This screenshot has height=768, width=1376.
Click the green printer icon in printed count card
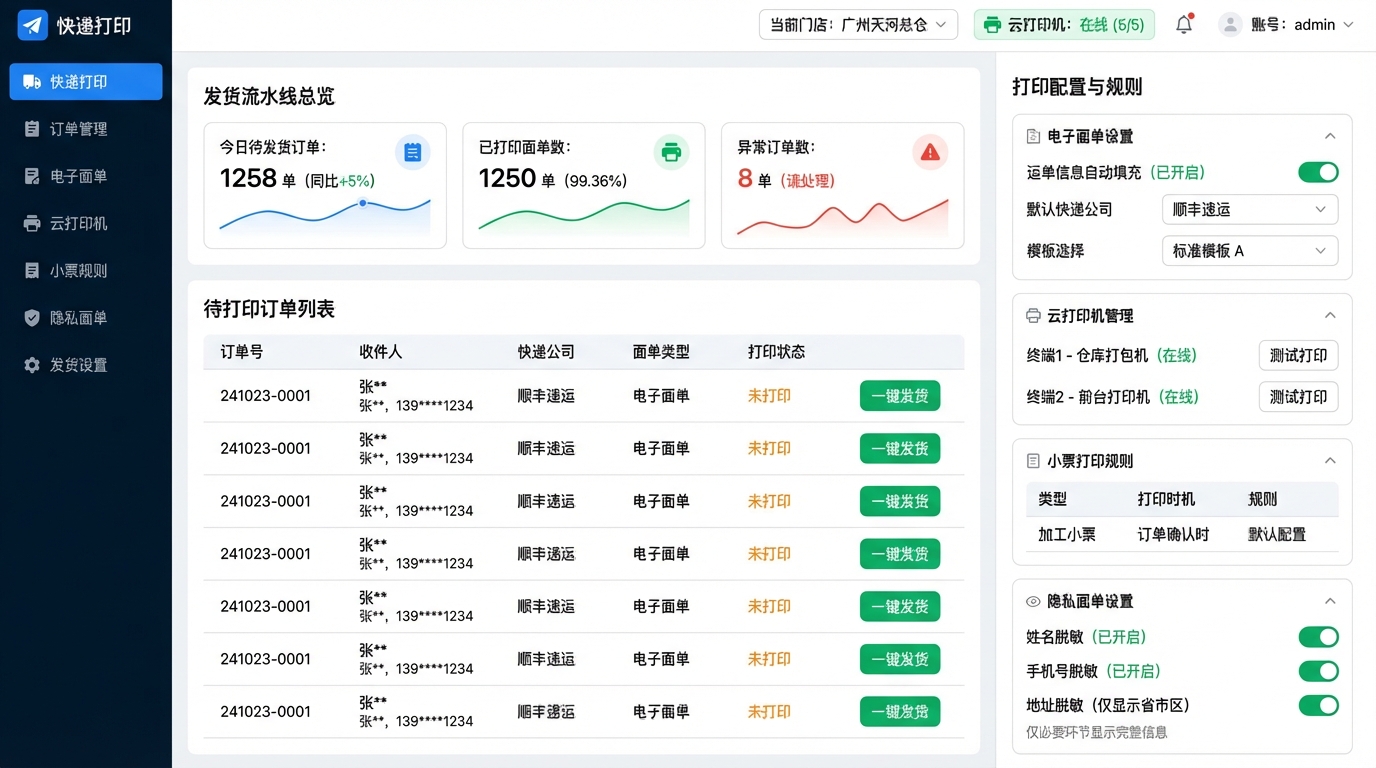point(671,152)
